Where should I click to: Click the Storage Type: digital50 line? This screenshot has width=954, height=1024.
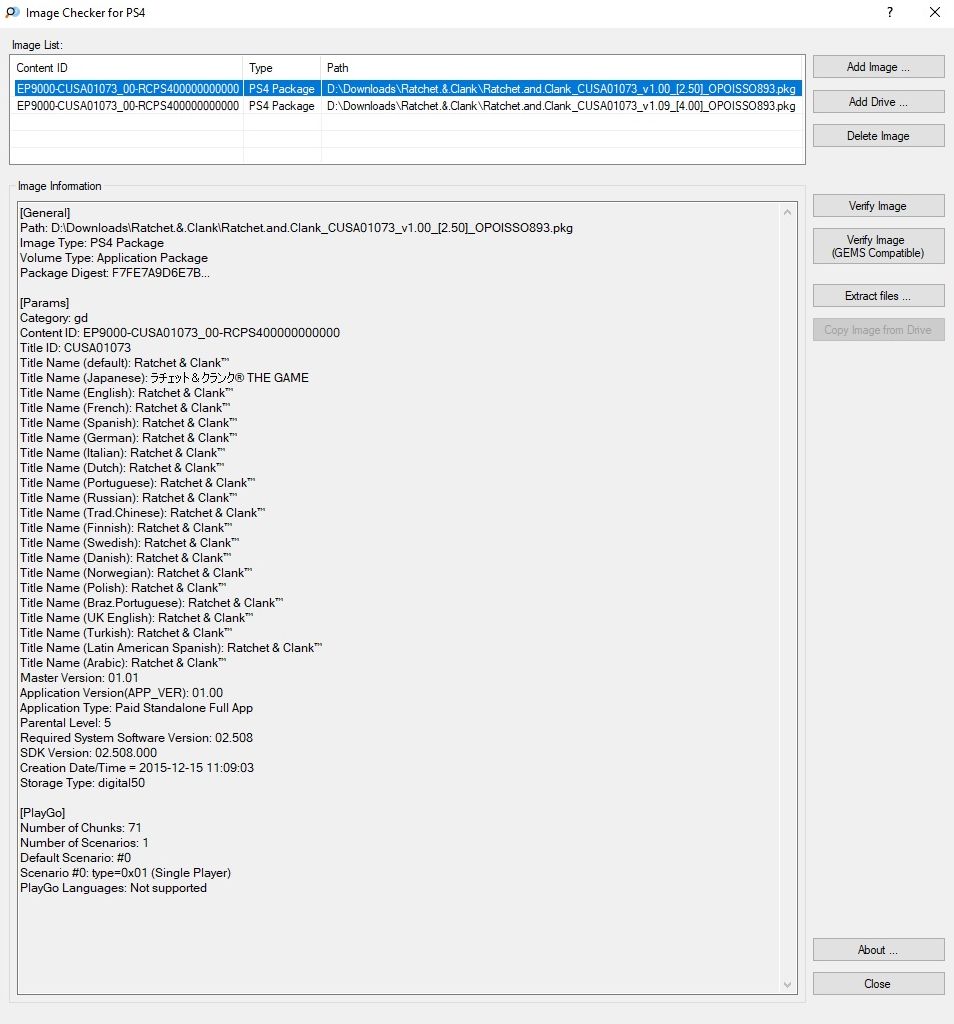click(82, 784)
